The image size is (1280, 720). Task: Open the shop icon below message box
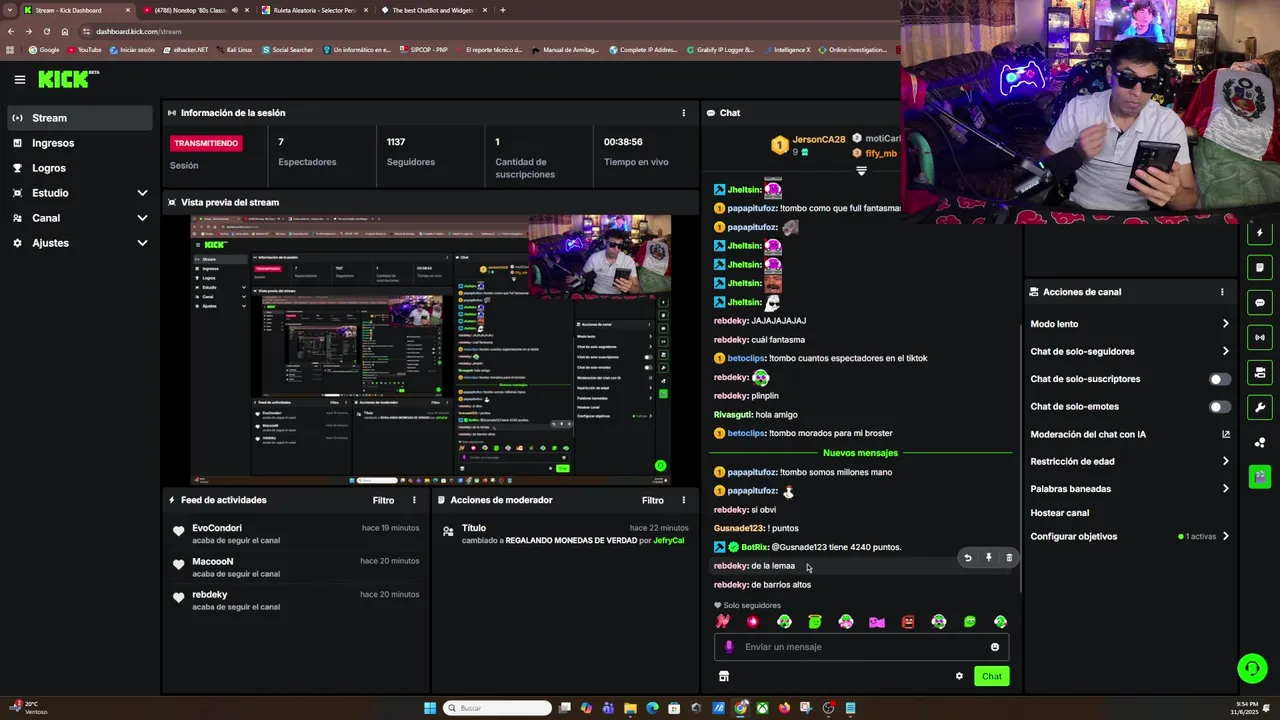724,676
